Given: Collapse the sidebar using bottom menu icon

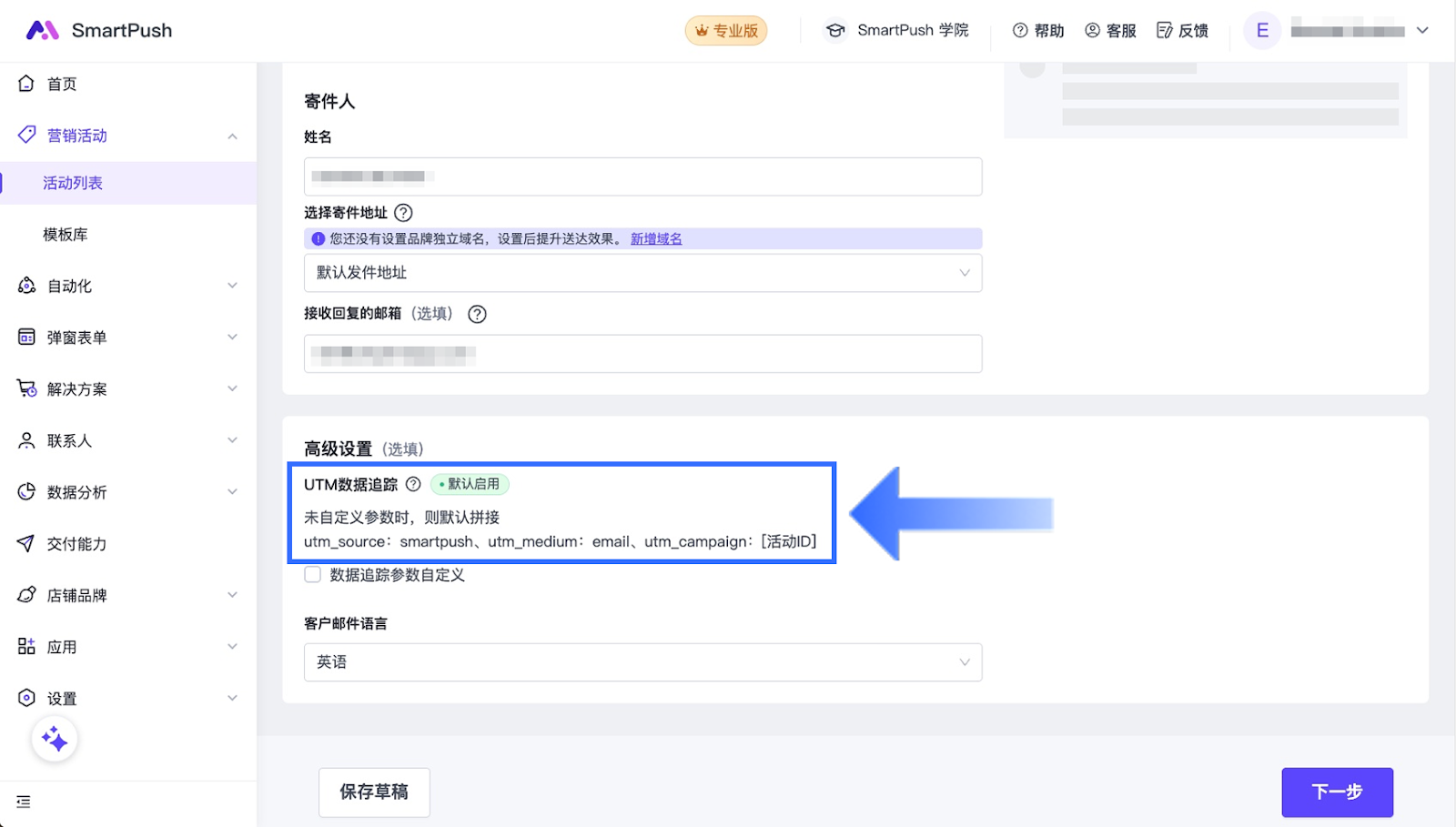Looking at the screenshot, I should [x=24, y=802].
